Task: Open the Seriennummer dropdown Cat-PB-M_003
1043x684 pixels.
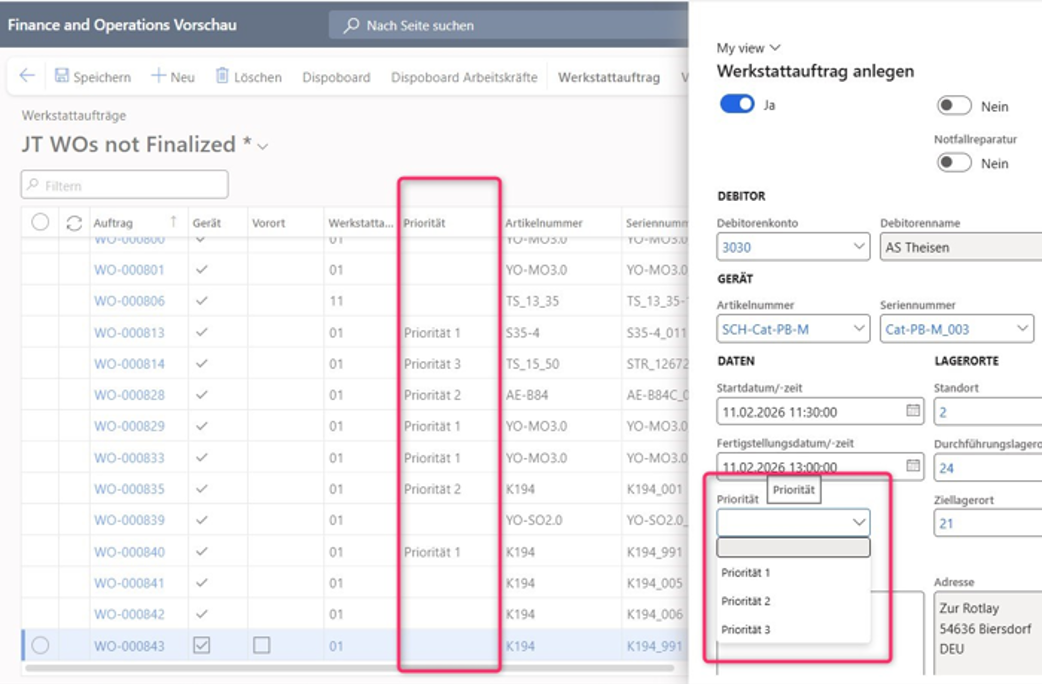Action: click(1022, 328)
